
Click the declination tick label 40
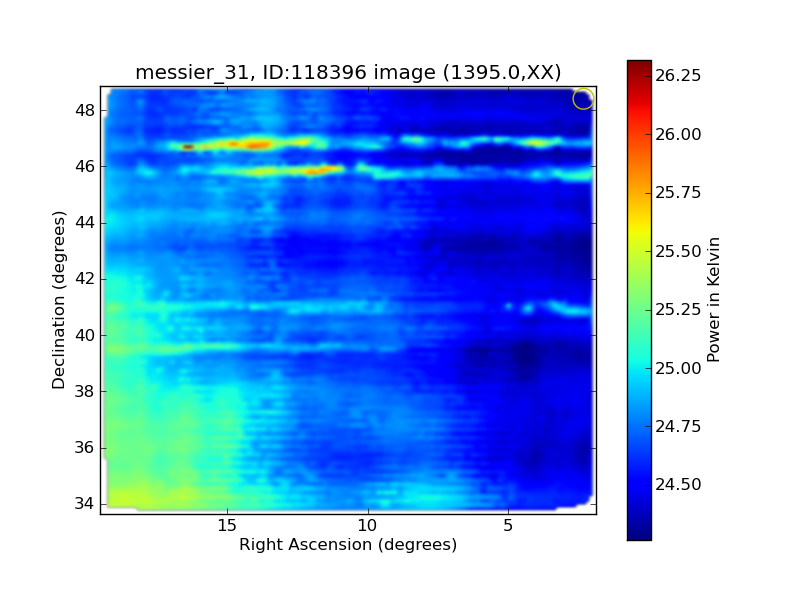point(85,335)
